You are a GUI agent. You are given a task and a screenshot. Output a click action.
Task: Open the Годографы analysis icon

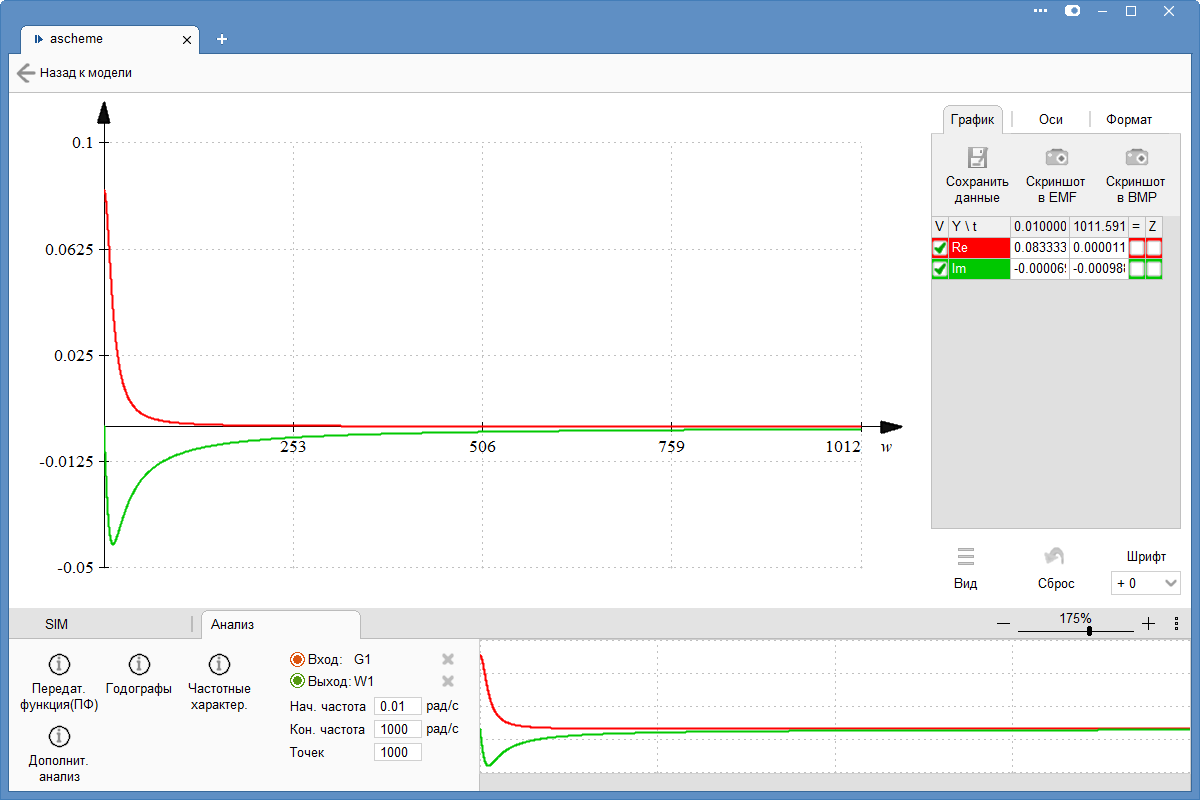coord(139,664)
